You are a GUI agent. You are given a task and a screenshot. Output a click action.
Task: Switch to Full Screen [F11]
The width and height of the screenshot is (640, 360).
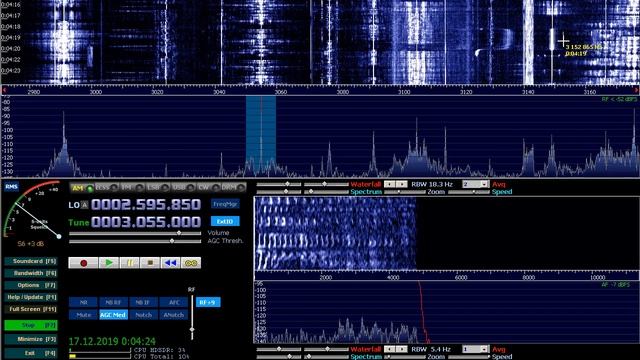click(31, 309)
